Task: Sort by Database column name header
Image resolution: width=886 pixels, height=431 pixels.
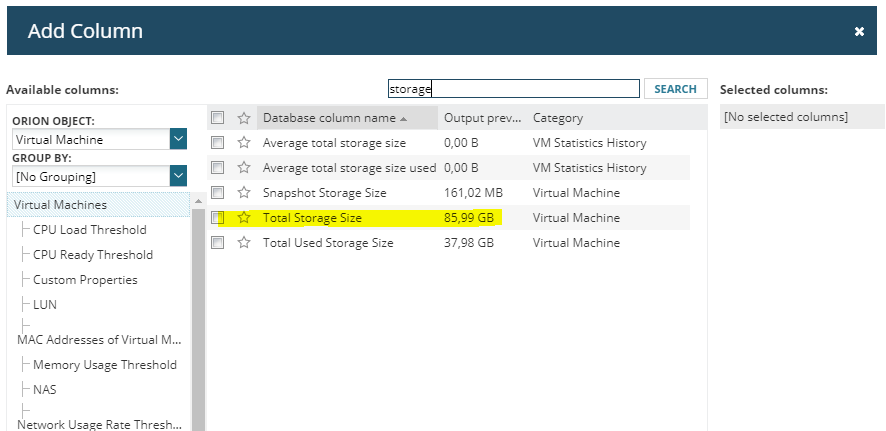Action: (x=347, y=117)
